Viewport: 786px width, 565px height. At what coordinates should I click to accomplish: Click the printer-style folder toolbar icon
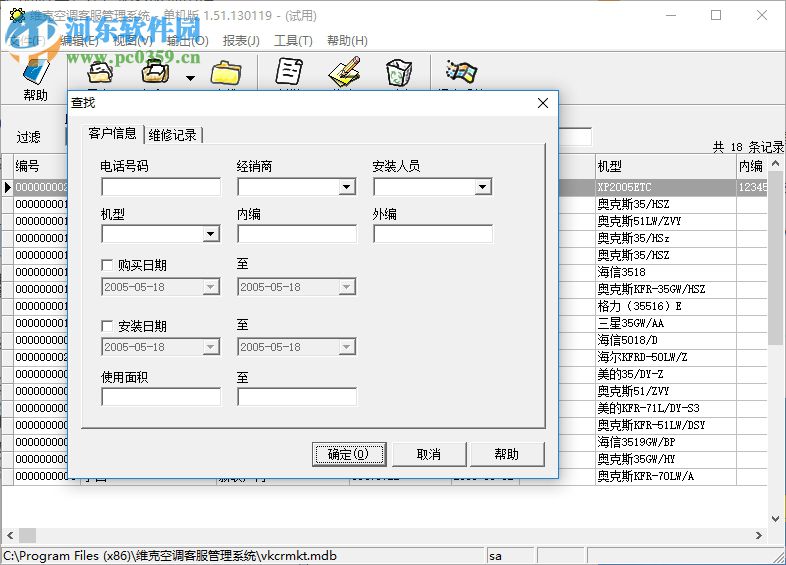155,72
